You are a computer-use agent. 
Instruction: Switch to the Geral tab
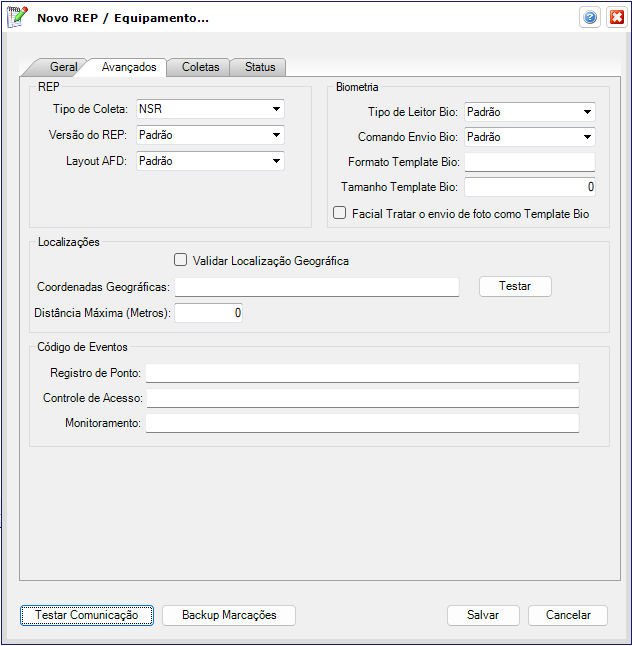coord(64,67)
